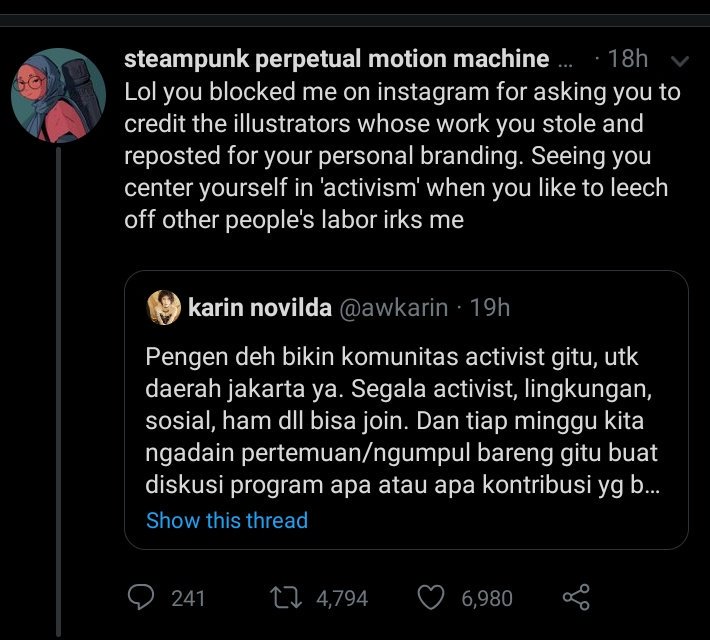Click the 4,794 retweets count
Image resolution: width=710 pixels, height=640 pixels.
[342, 598]
